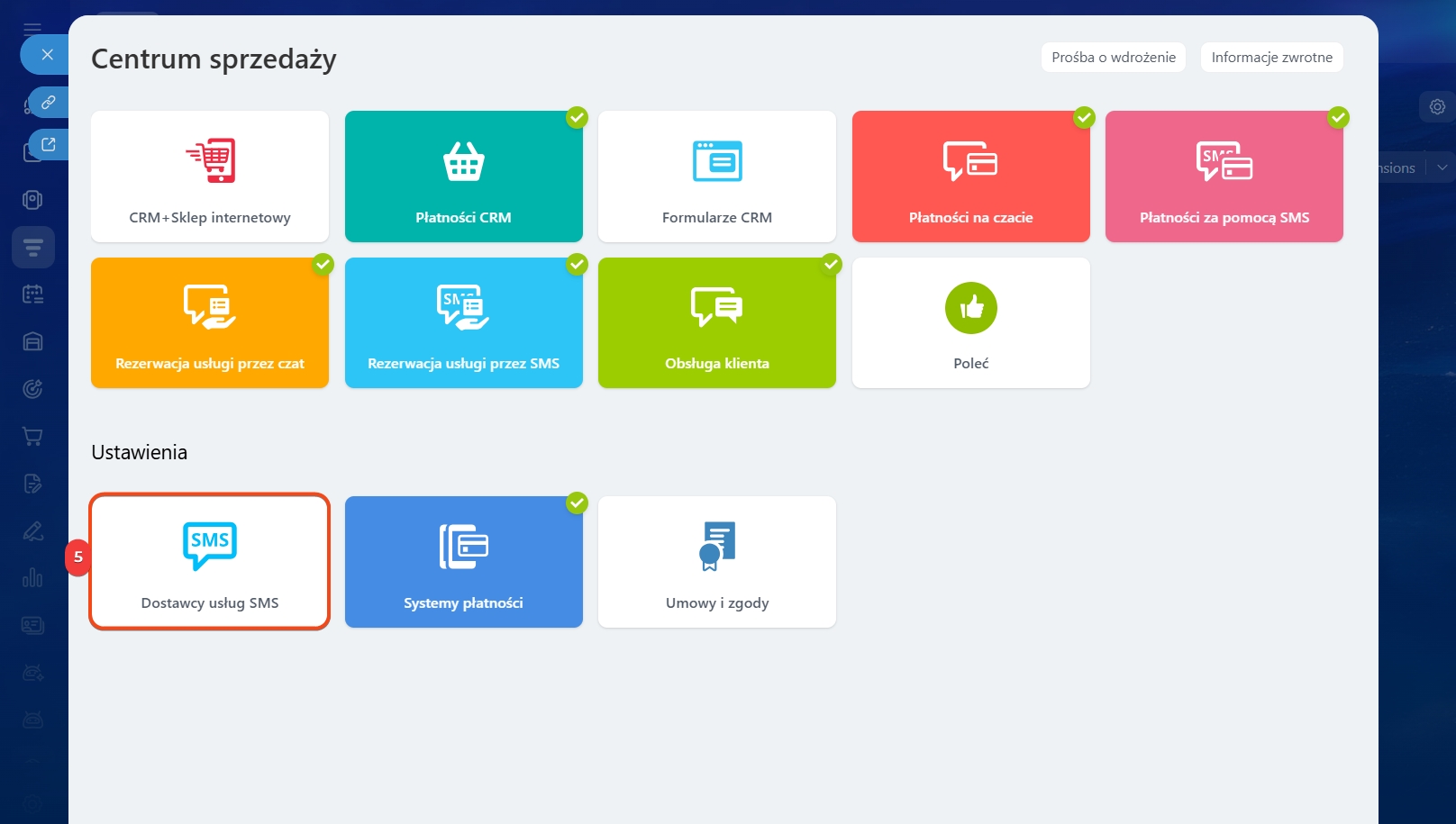Click the Poleć thumbs-up tile
This screenshot has height=824, width=1456.
pyautogui.click(x=970, y=323)
